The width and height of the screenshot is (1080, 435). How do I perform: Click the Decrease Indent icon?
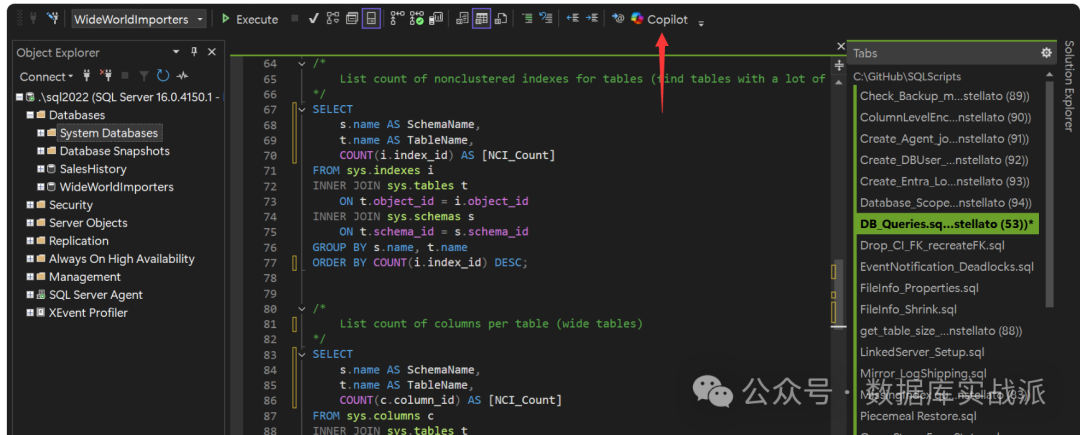click(572, 19)
